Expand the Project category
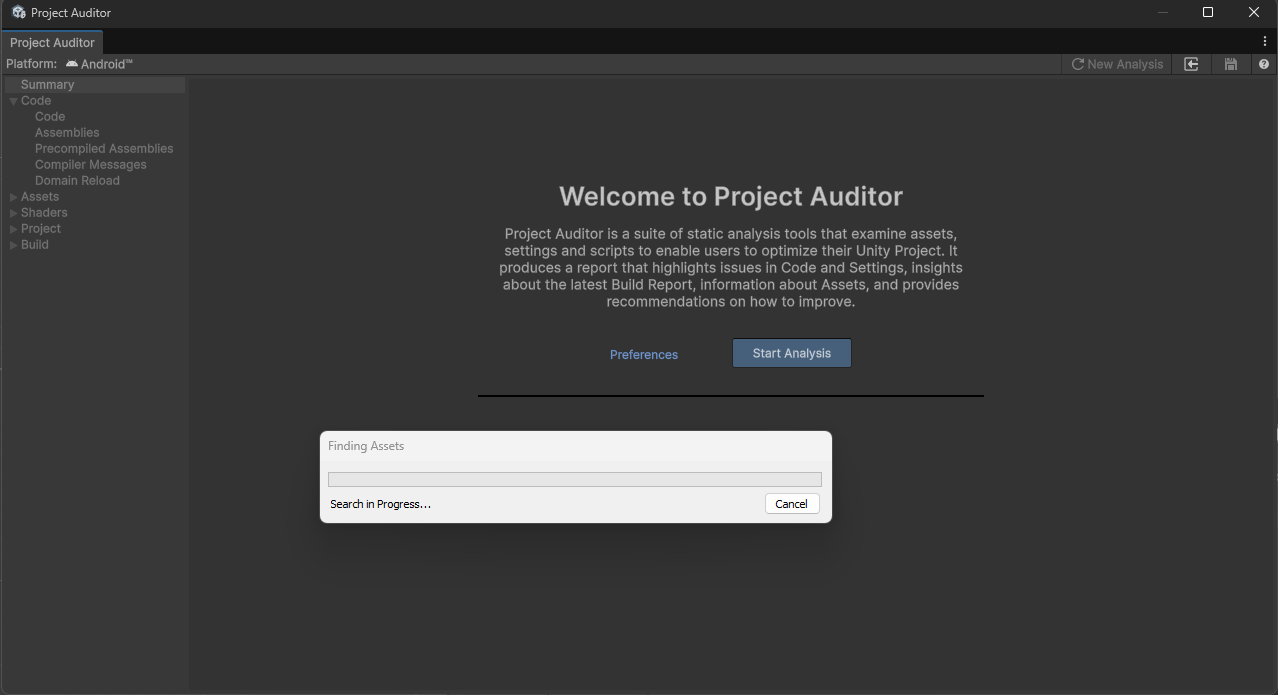This screenshot has height=695, width=1278. click(14, 229)
